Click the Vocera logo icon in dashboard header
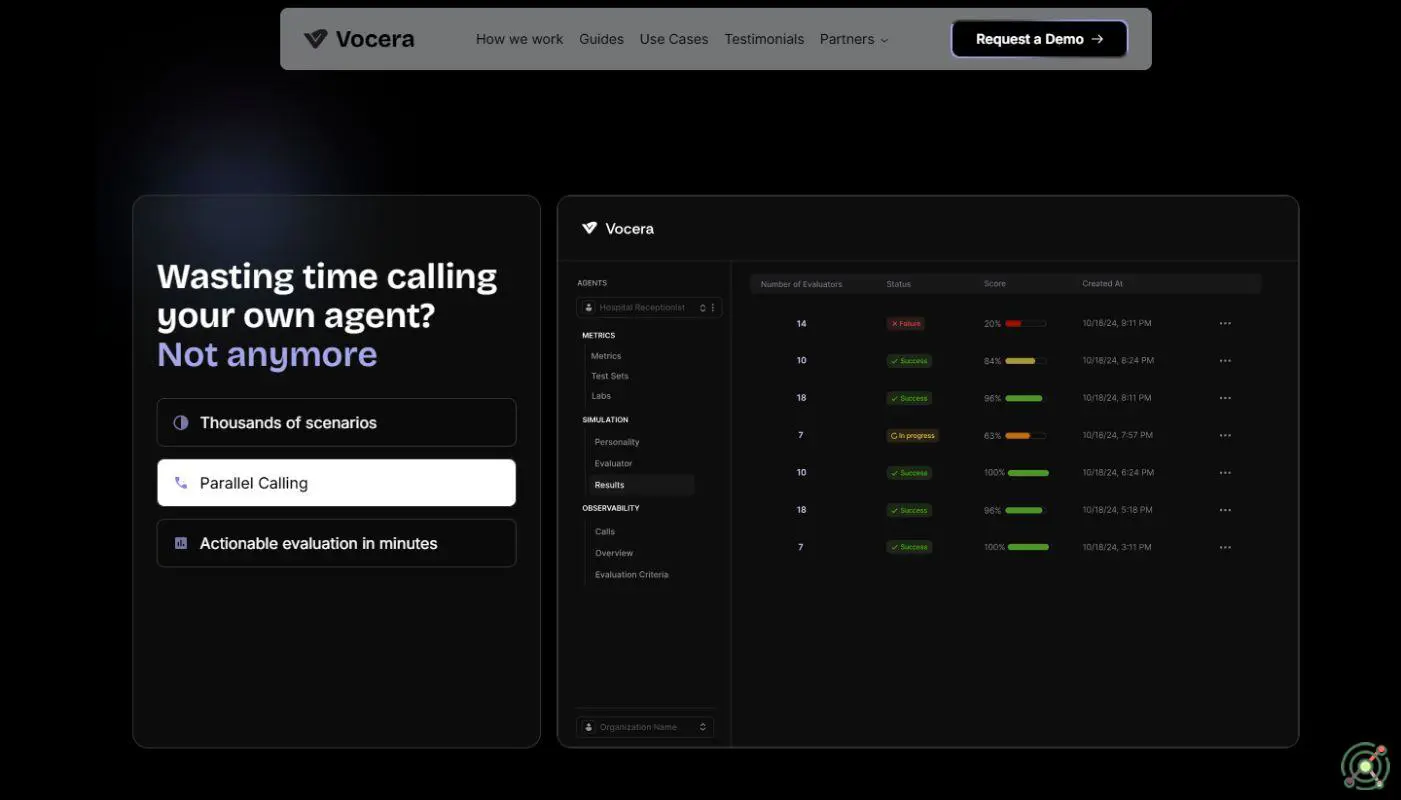Screen dimensions: 1401x800 click(590, 228)
